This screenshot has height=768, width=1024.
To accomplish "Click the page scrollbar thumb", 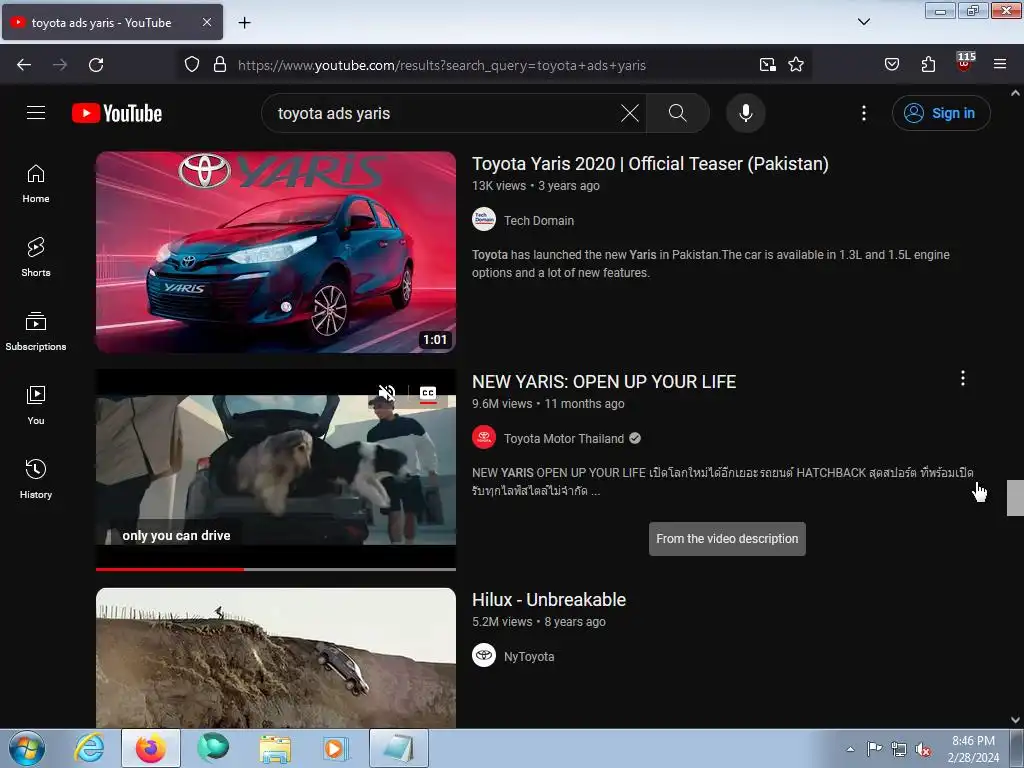I will tap(1015, 498).
